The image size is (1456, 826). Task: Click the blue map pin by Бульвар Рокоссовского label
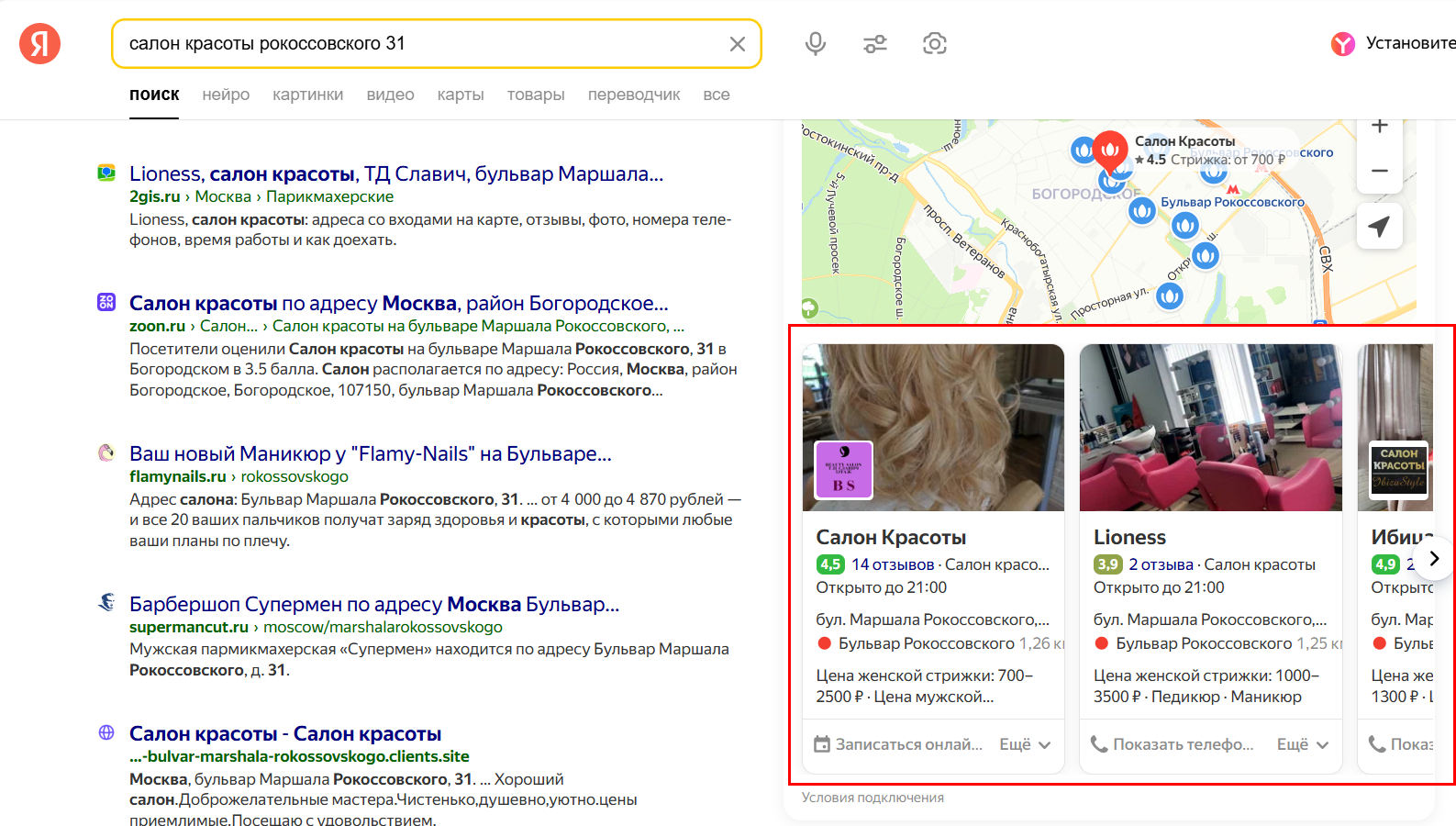pyautogui.click(x=1142, y=211)
